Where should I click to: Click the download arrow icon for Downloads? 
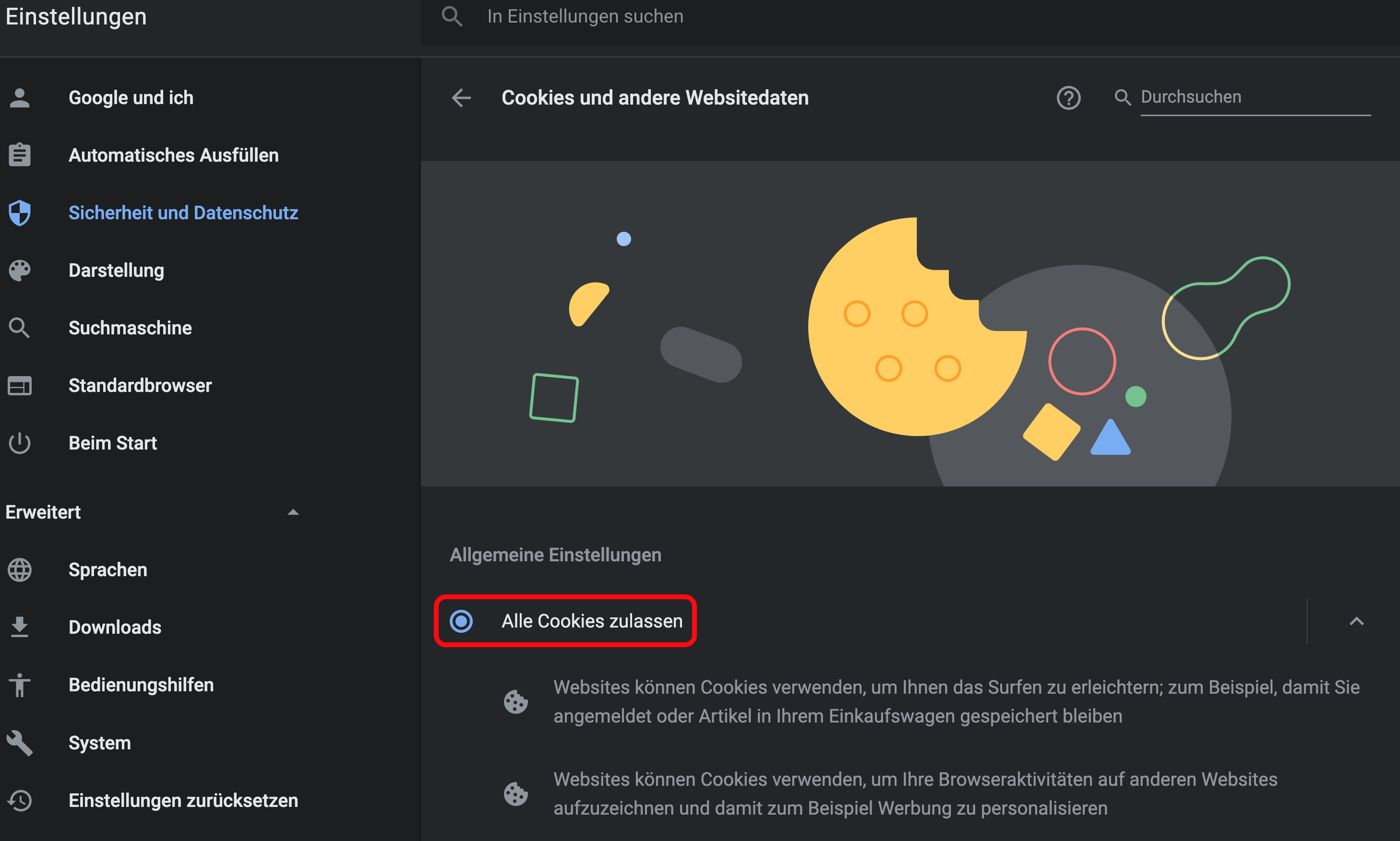(20, 627)
